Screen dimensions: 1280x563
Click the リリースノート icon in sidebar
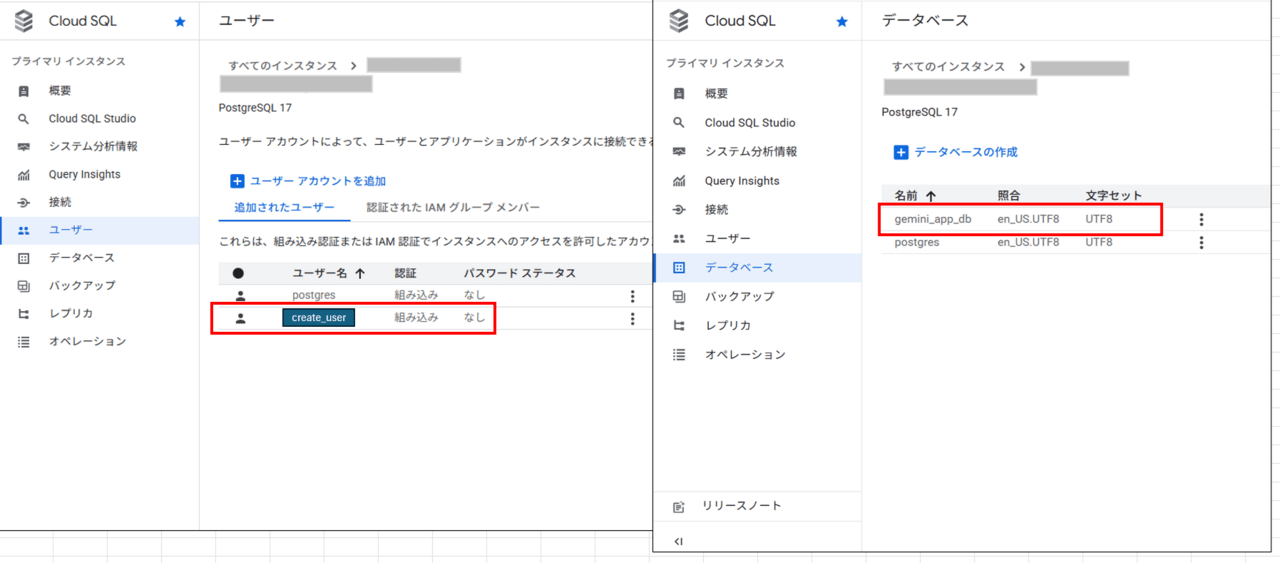tap(680, 507)
